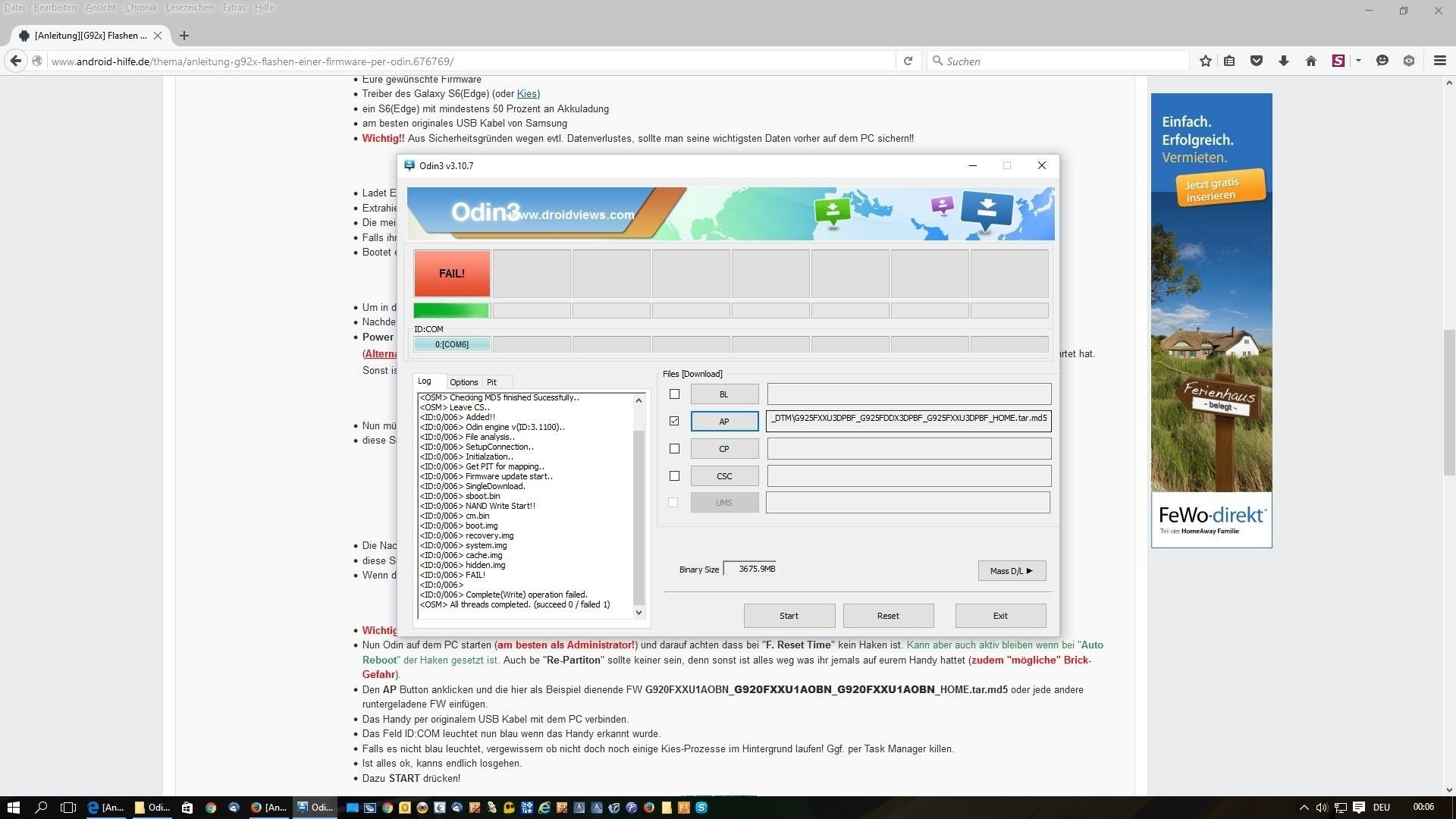Open Mass D/L option

pyautogui.click(x=1012, y=571)
